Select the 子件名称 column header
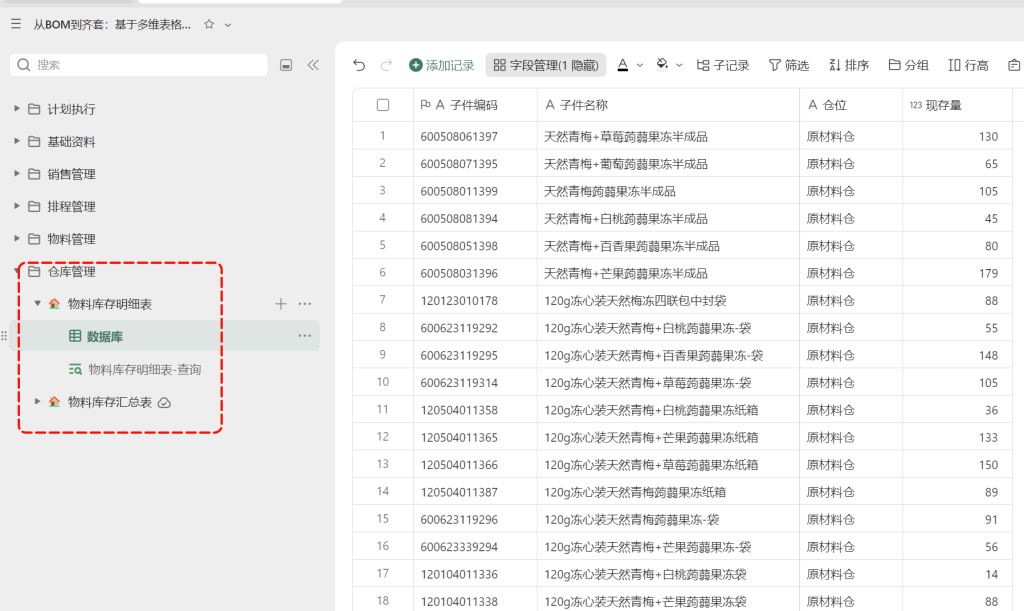 (x=668, y=105)
